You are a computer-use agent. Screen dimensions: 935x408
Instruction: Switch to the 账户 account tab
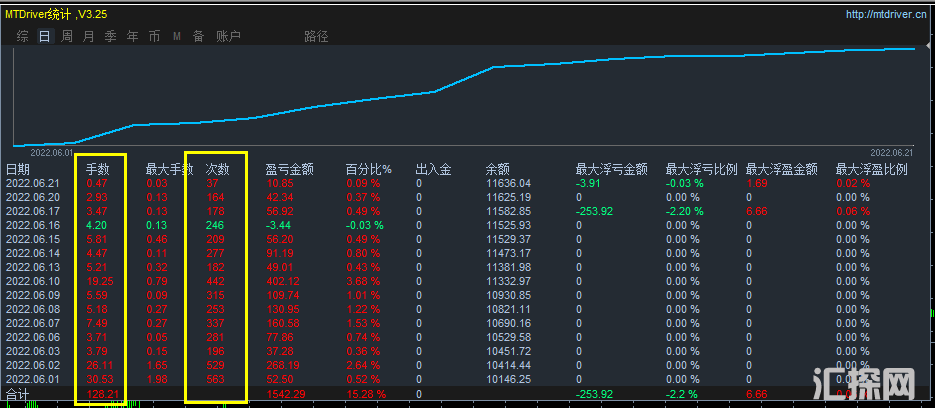(x=229, y=37)
